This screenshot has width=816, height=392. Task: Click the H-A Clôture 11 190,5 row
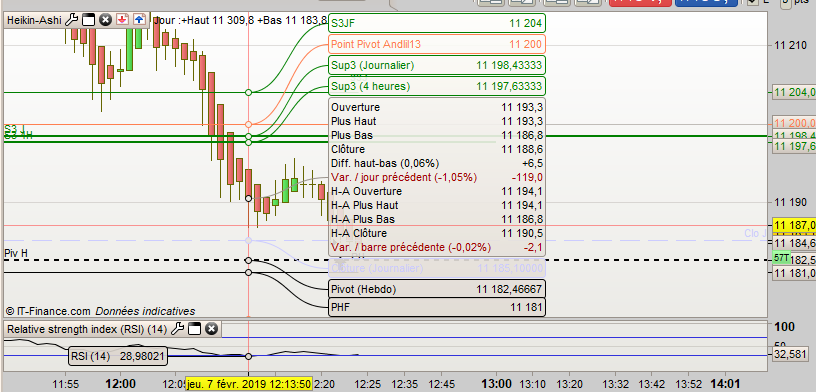(437, 233)
